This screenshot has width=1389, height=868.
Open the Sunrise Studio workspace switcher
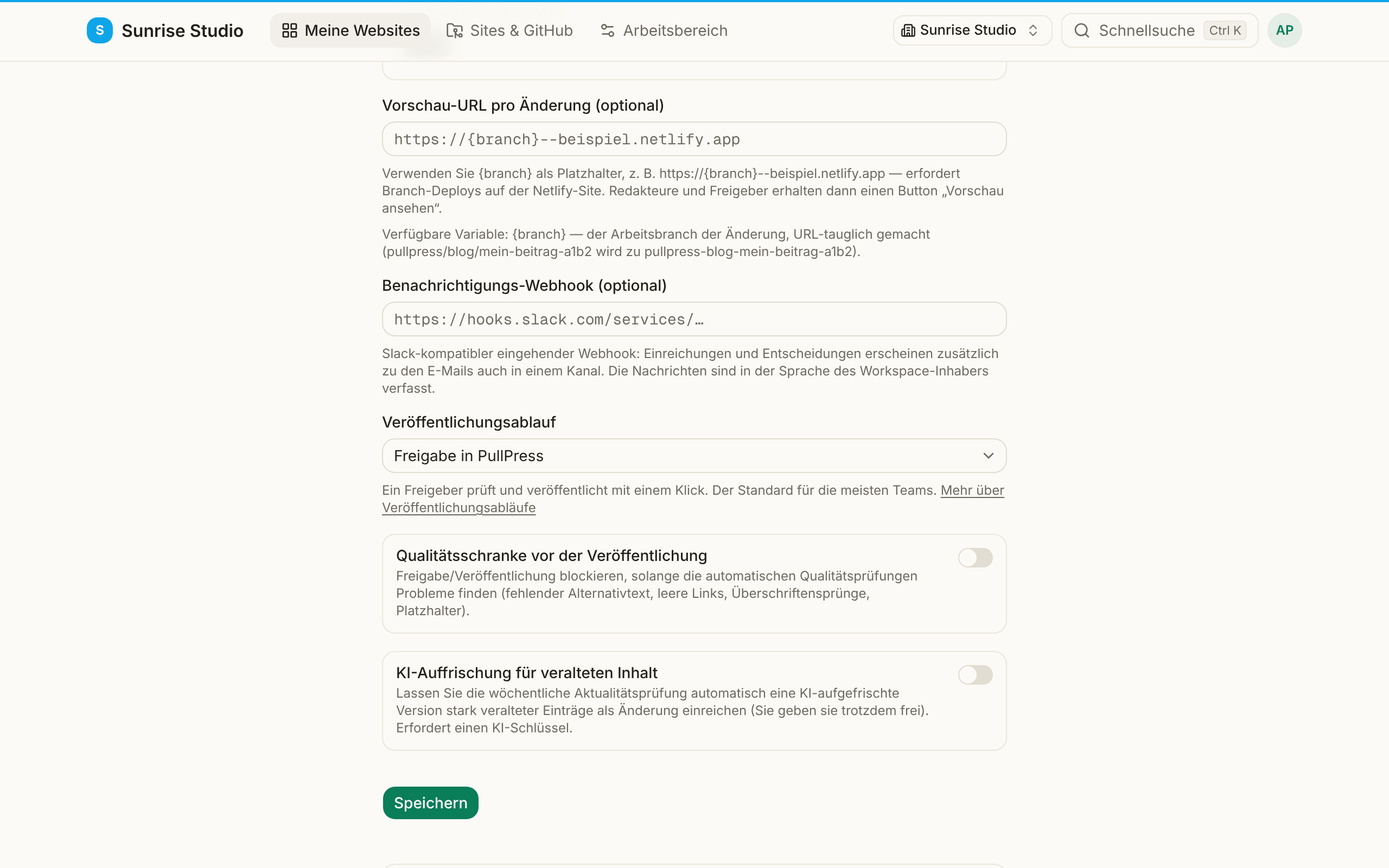(972, 30)
